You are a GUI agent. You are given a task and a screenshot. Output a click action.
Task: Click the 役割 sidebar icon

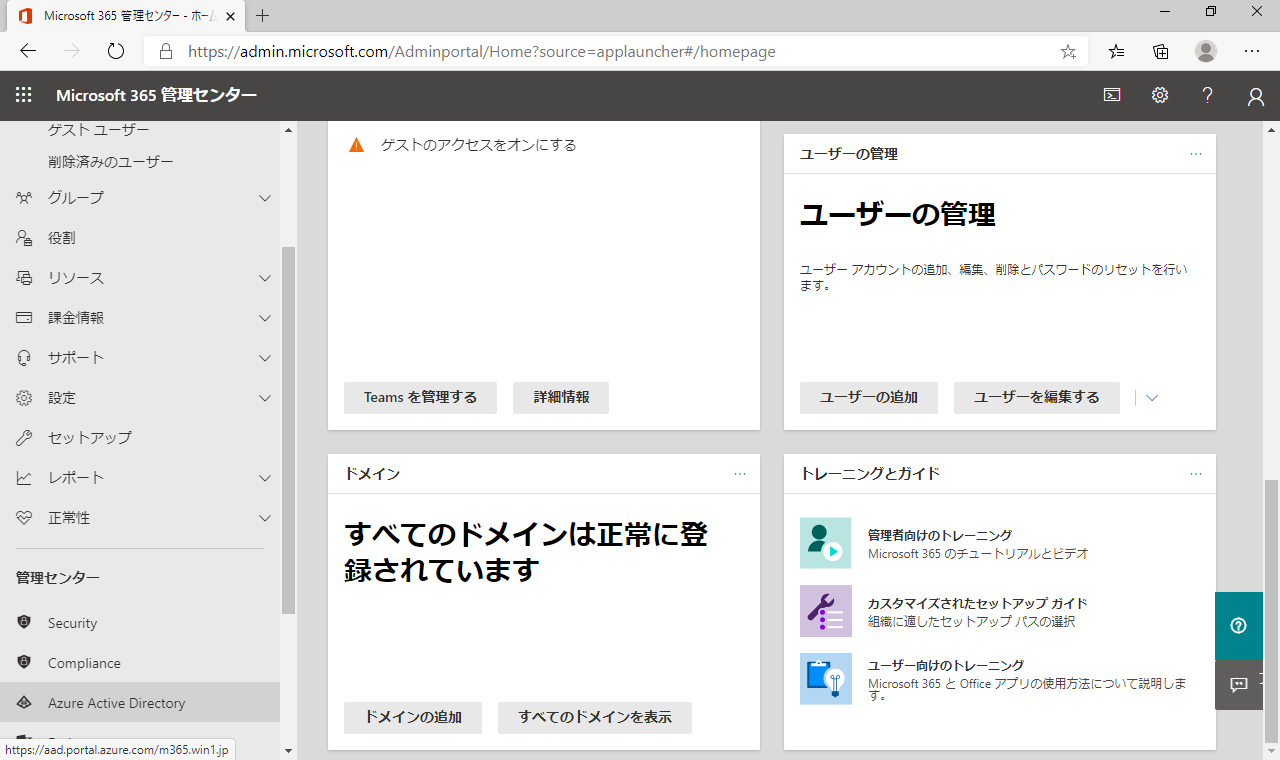(25, 238)
